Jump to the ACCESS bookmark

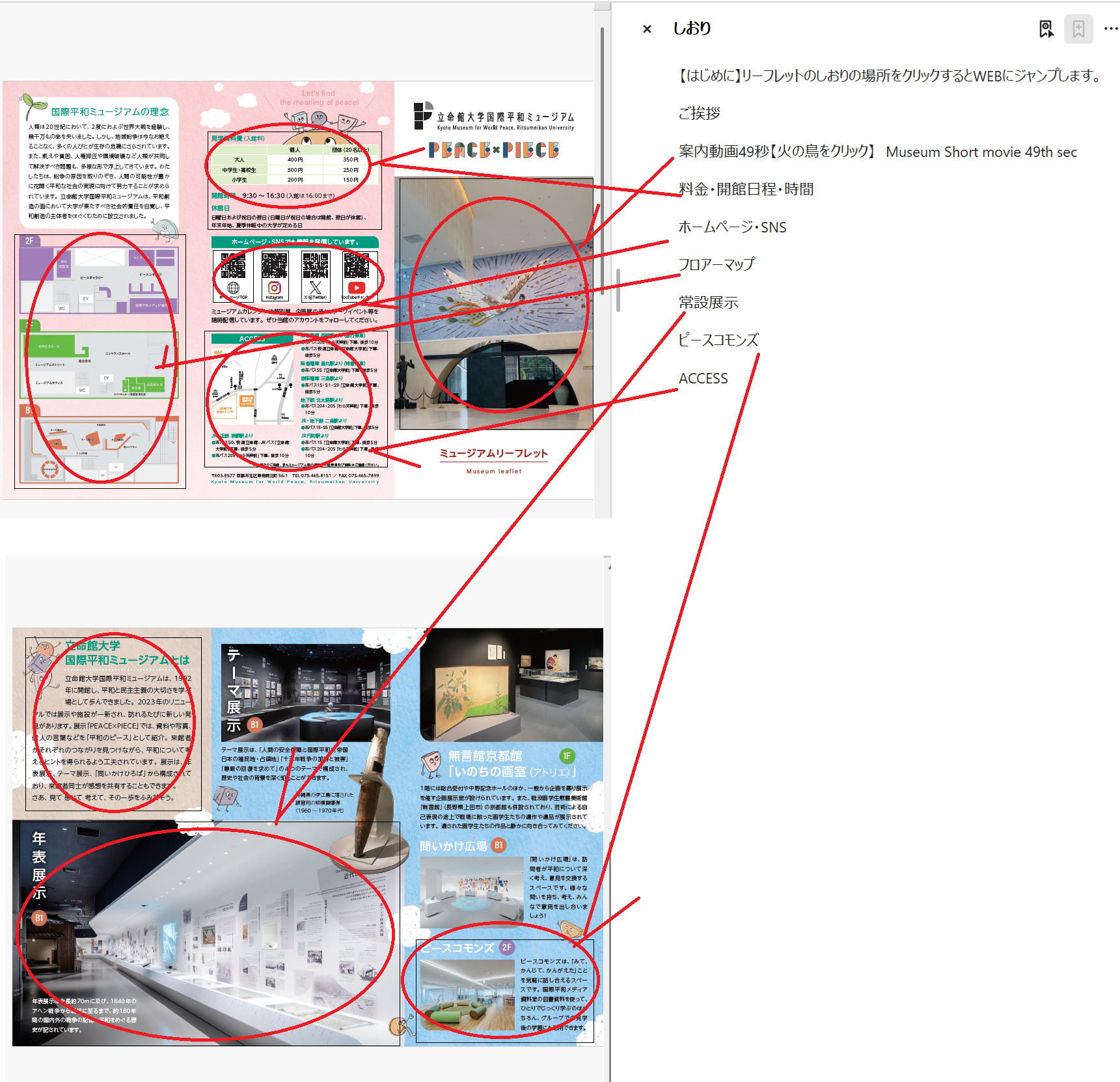(x=703, y=378)
